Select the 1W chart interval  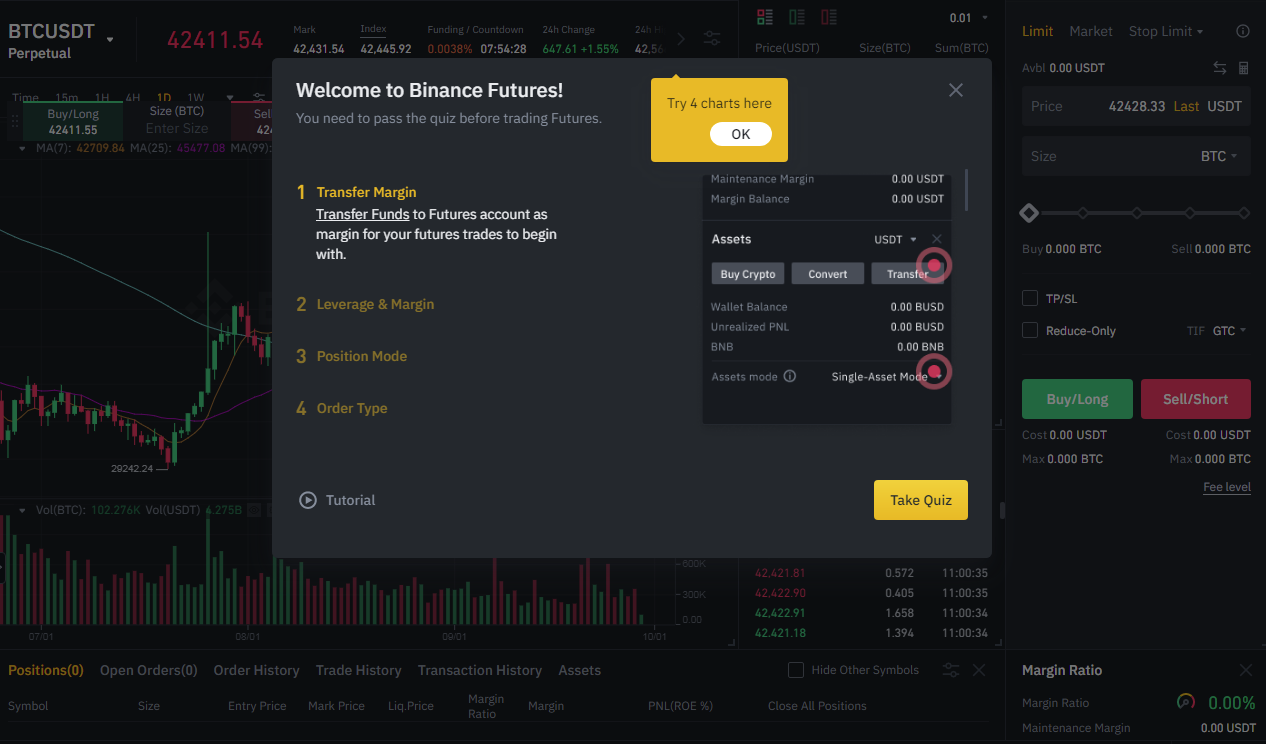click(196, 98)
